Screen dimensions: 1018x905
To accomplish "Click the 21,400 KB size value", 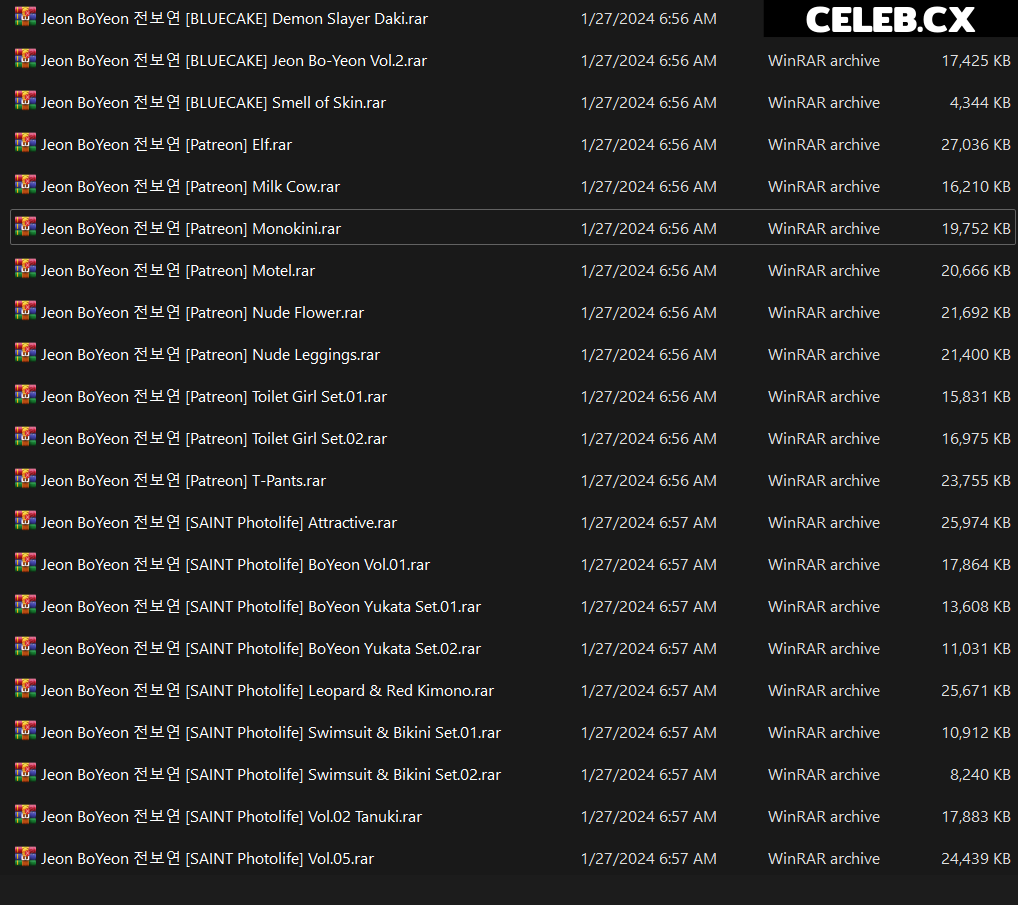I will coord(976,354).
